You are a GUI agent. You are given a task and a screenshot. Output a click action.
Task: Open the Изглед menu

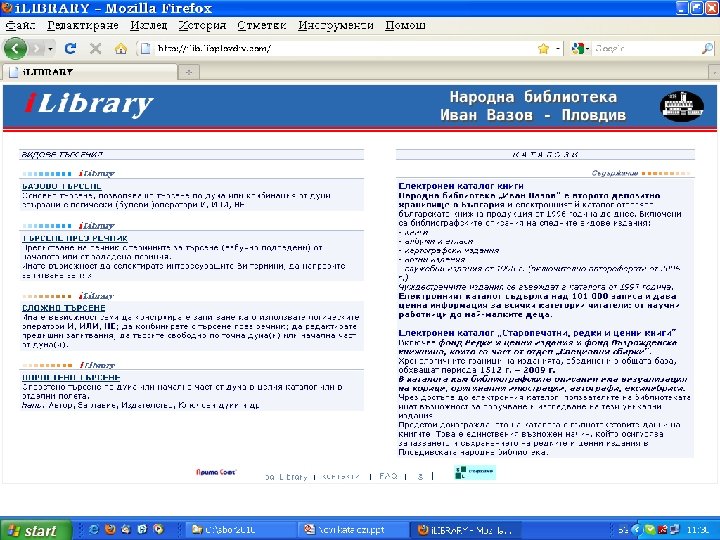click(148, 25)
